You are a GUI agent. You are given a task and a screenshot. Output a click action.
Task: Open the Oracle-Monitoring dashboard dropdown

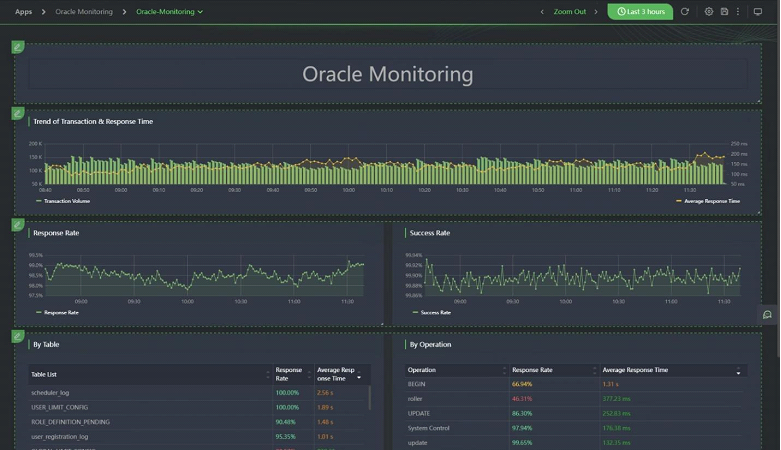(169, 12)
